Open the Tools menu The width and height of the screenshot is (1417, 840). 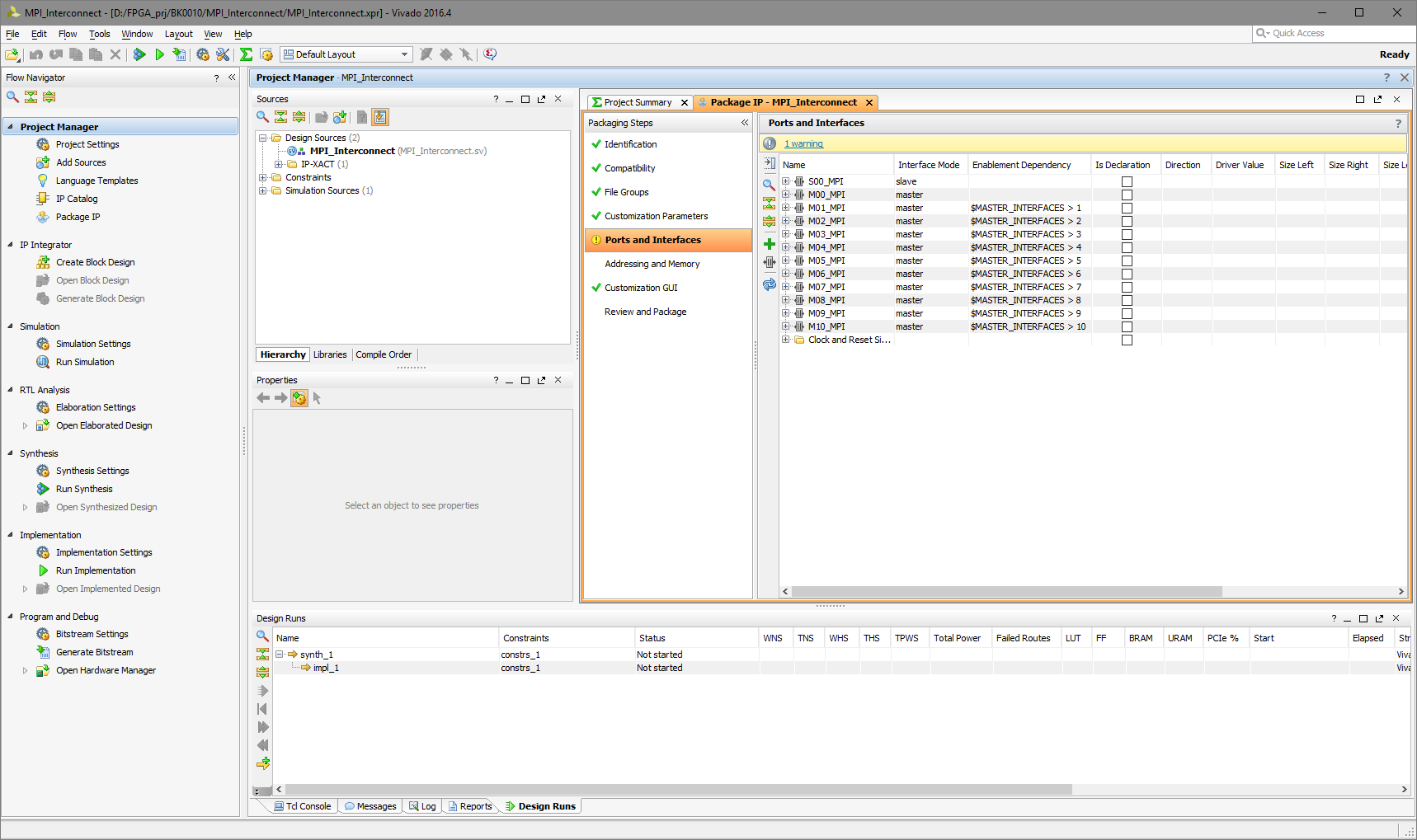100,34
